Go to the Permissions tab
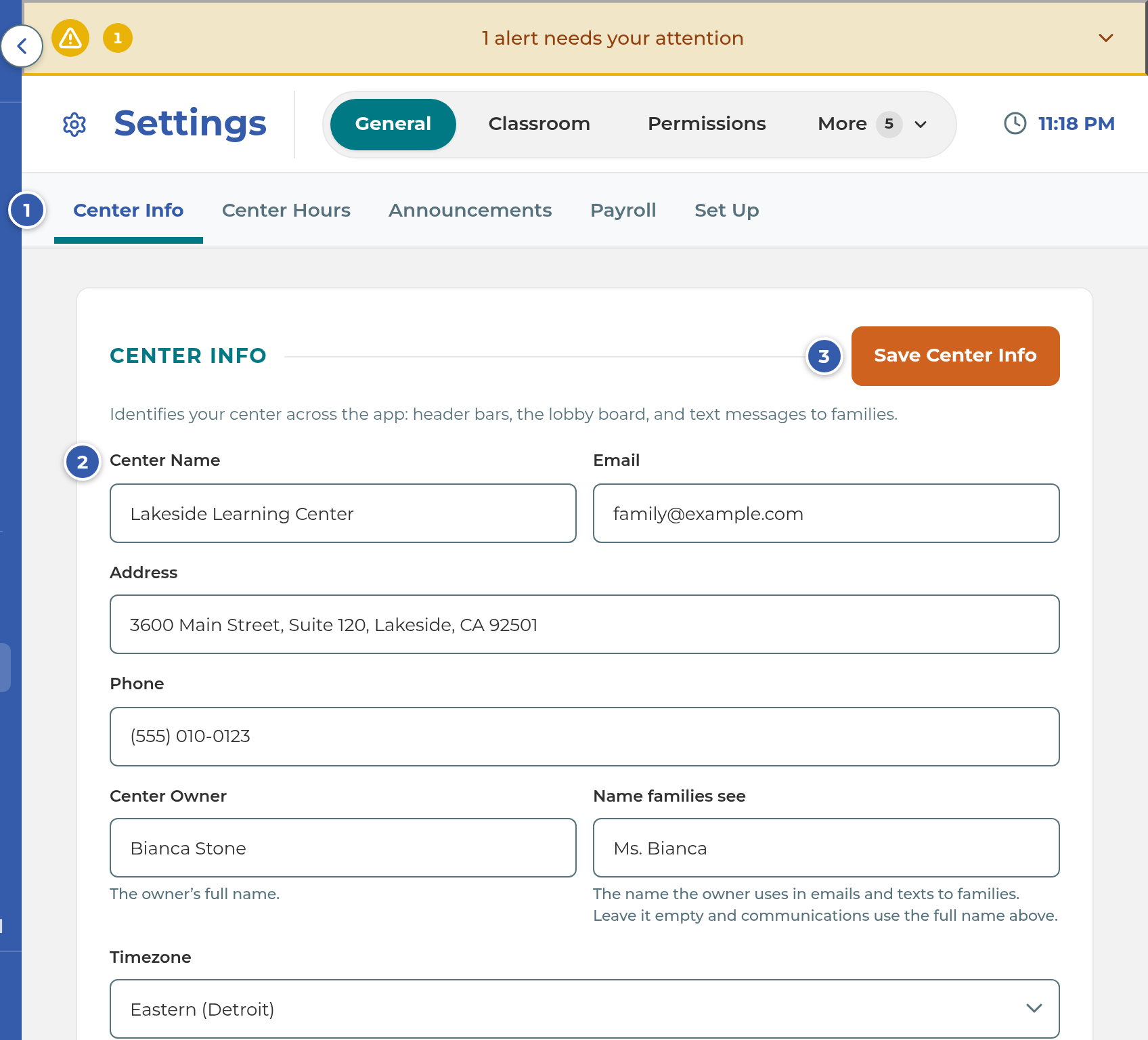This screenshot has width=1148, height=1040. click(707, 124)
